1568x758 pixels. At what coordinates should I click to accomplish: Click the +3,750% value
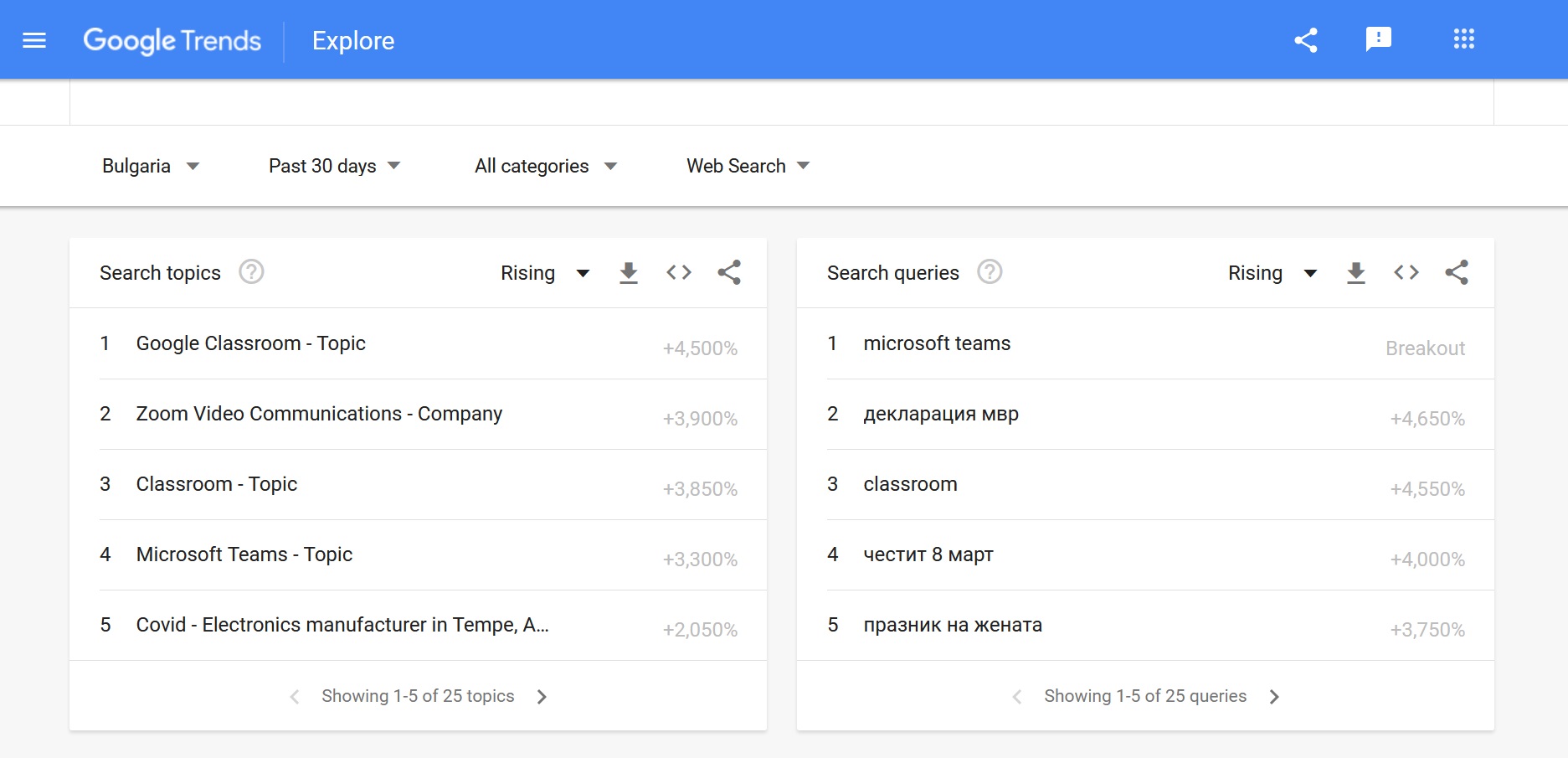pyautogui.click(x=1427, y=630)
